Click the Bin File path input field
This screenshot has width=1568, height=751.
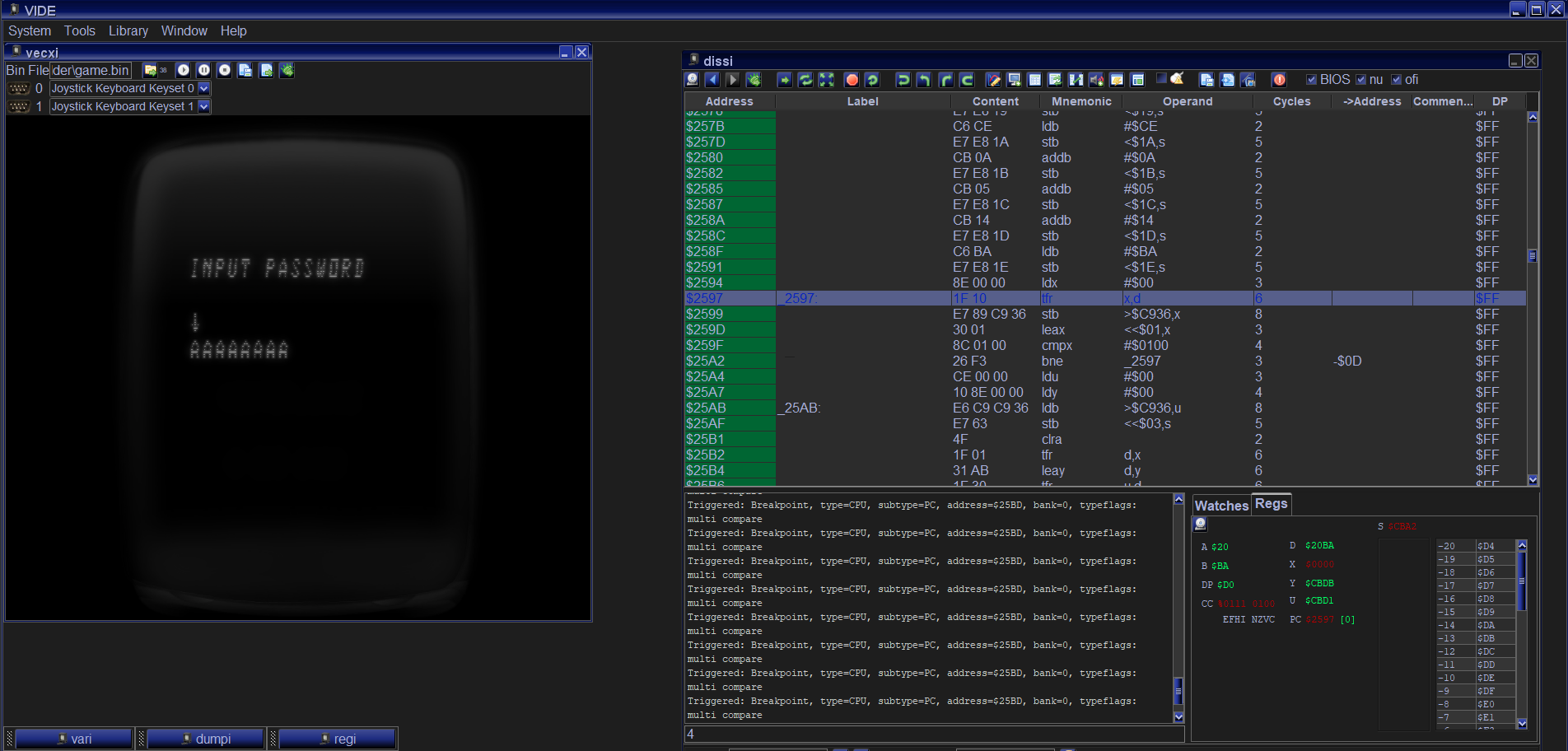91,70
